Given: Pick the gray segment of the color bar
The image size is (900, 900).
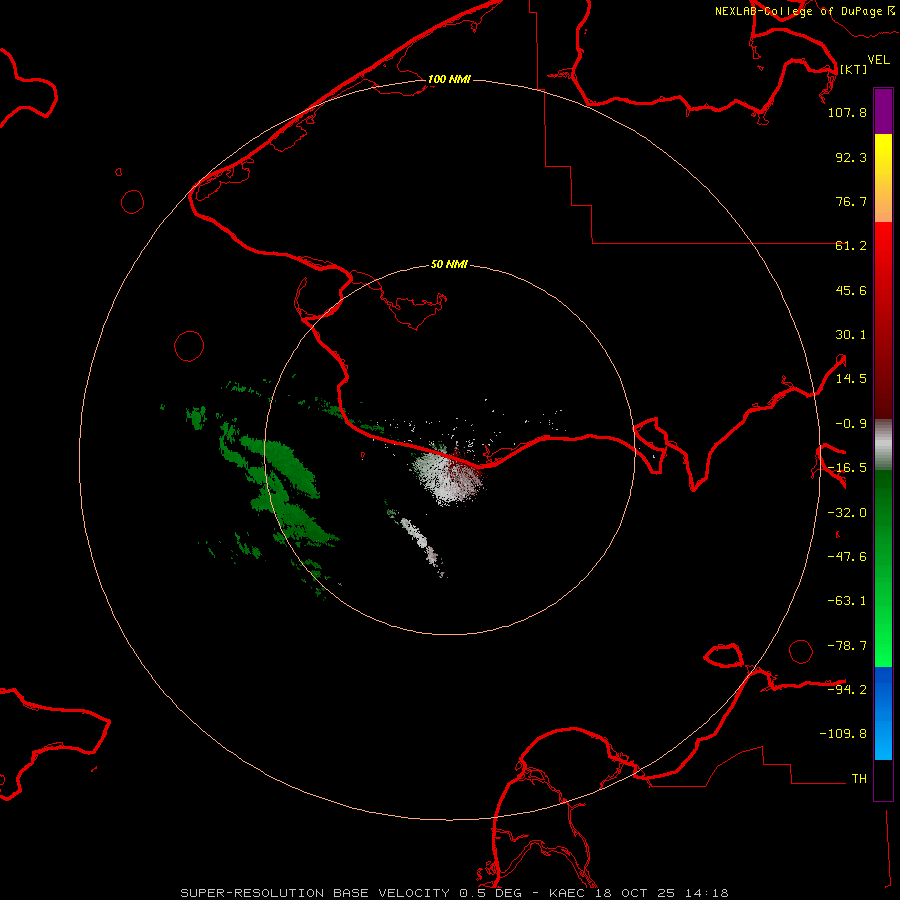Looking at the screenshot, I should [x=883, y=445].
